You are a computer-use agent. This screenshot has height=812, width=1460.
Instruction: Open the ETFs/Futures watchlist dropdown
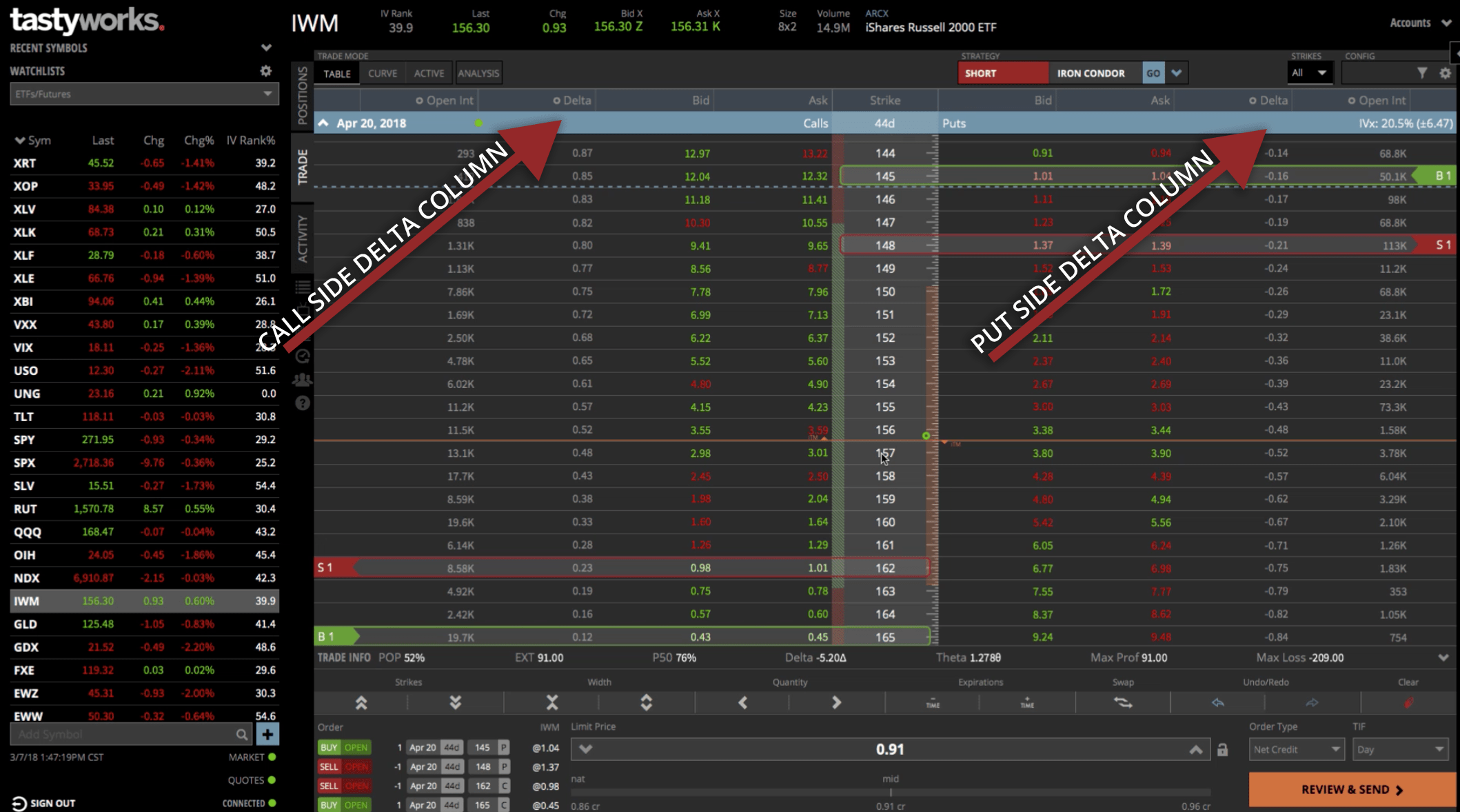tap(144, 94)
